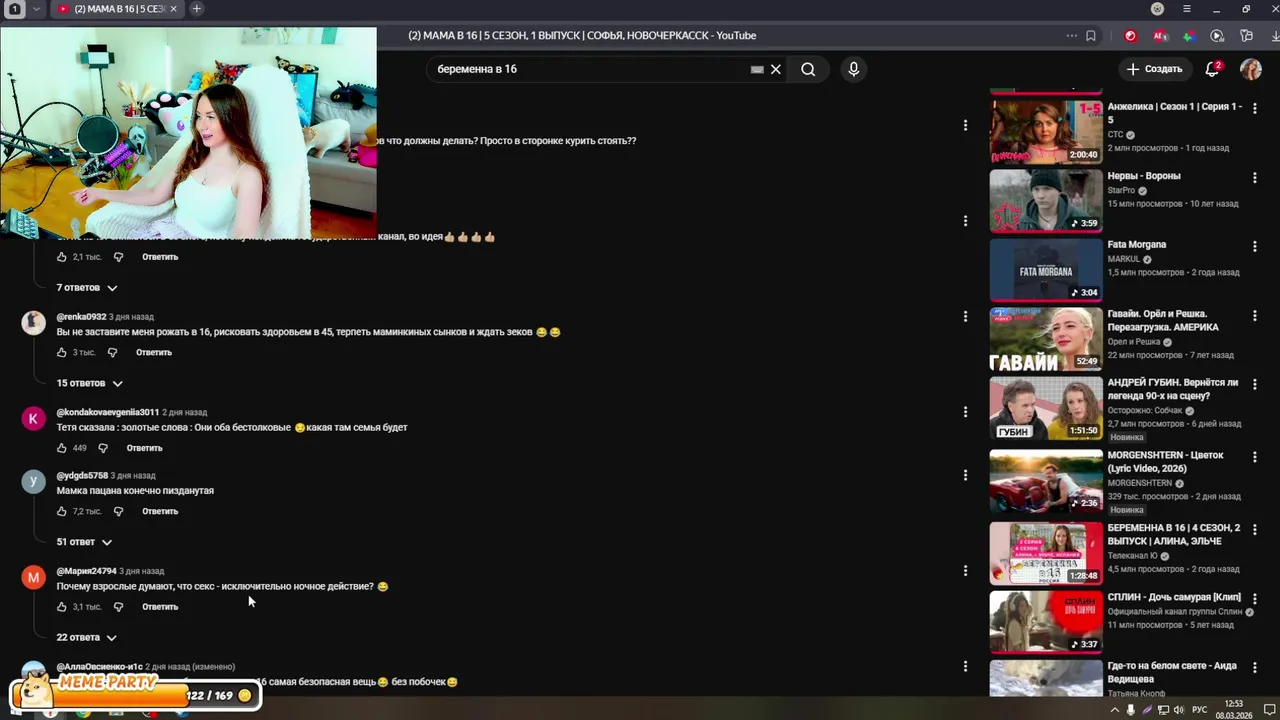Open YouTube notifications bell

pos(1212,69)
